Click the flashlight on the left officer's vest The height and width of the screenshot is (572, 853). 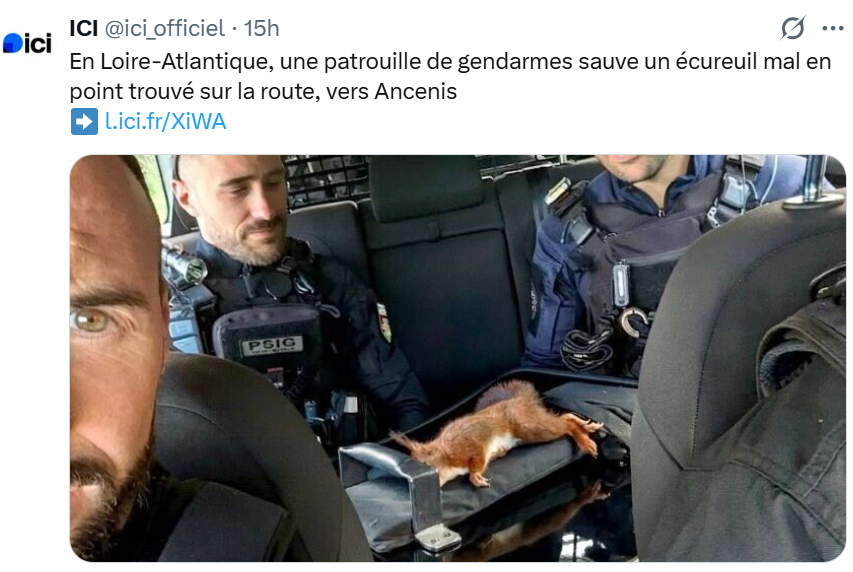coord(184,267)
